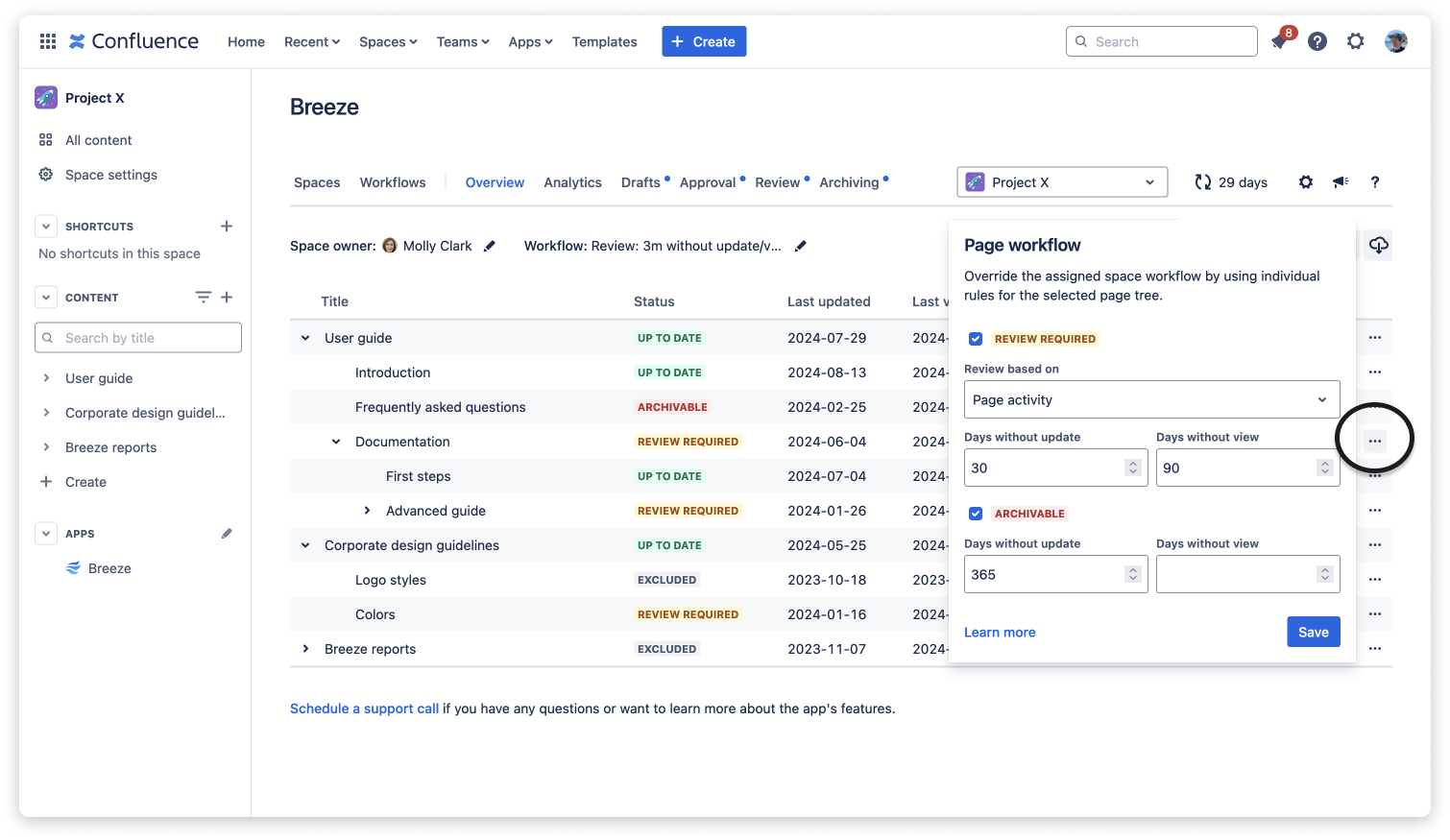Click the cloud download export icon
Image resolution: width=1450 pixels, height=840 pixels.
[1379, 246]
